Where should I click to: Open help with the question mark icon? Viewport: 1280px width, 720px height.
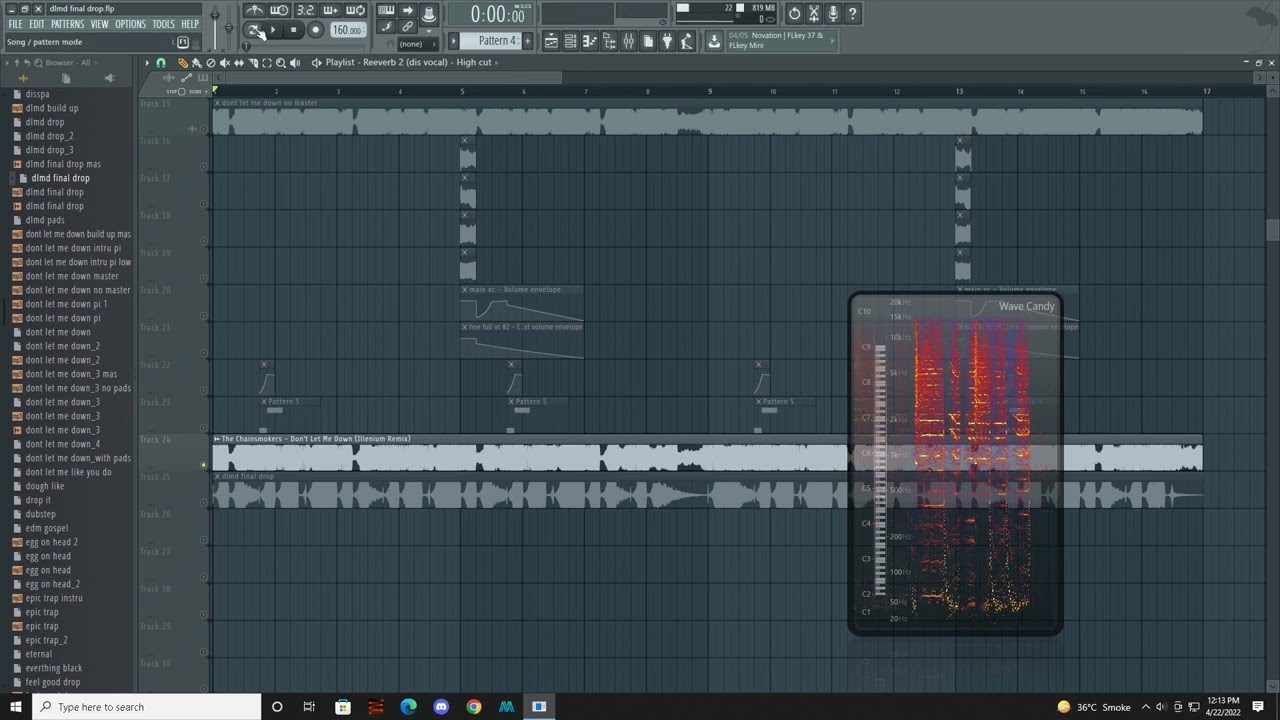[852, 13]
